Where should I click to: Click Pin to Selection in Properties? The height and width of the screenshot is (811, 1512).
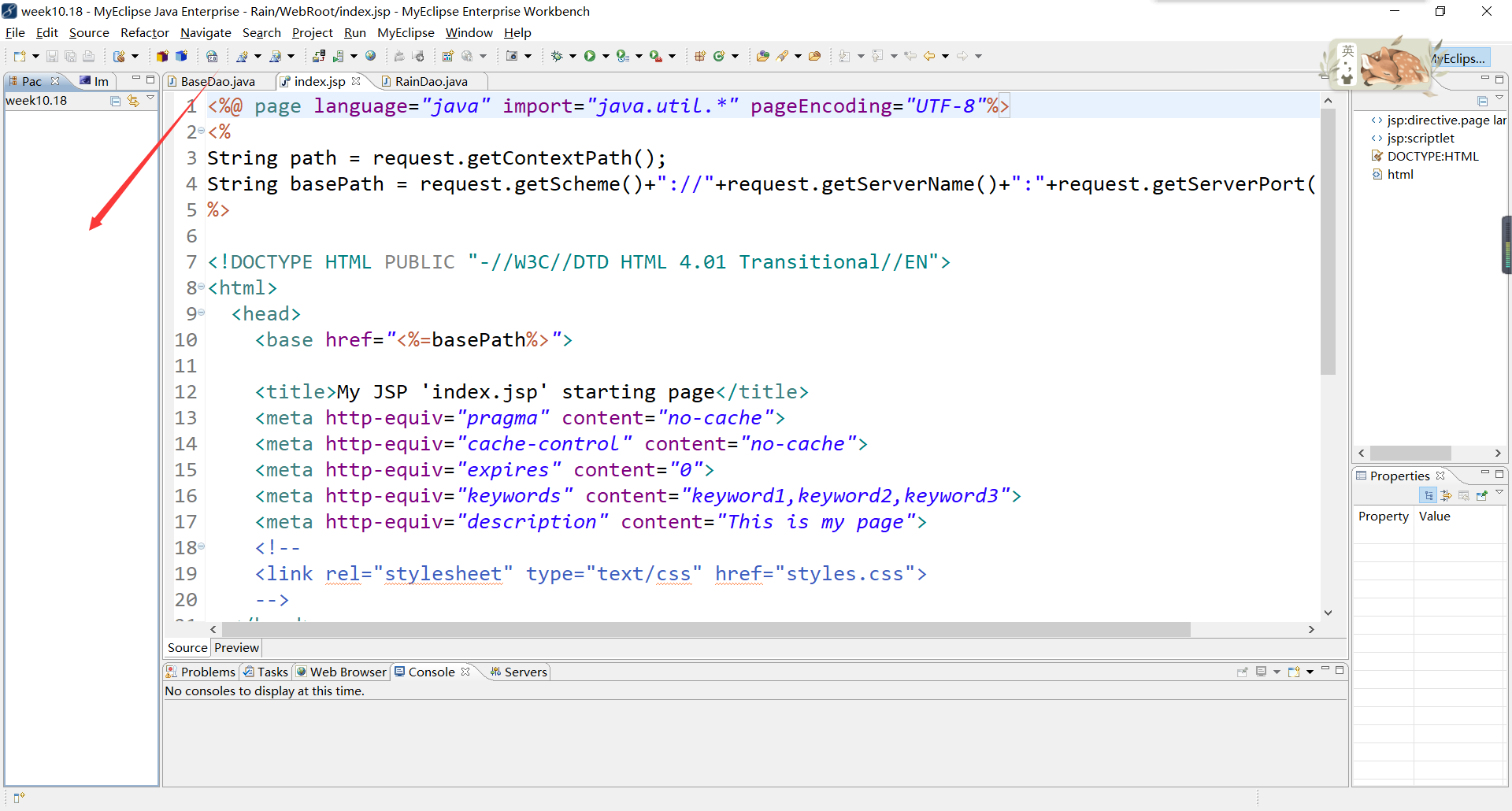[1482, 495]
